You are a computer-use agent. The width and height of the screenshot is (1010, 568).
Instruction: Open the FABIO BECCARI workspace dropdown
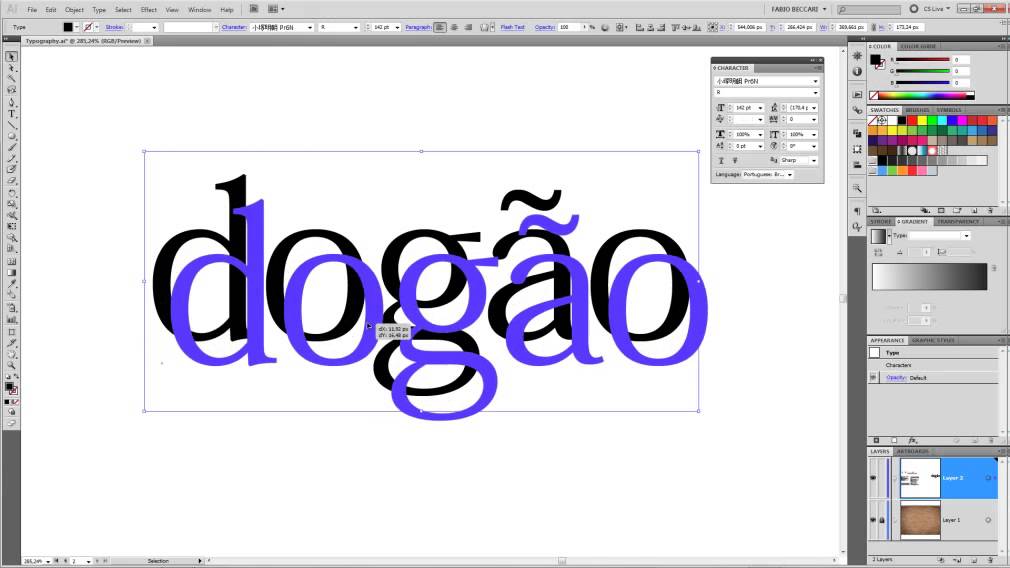pos(799,9)
